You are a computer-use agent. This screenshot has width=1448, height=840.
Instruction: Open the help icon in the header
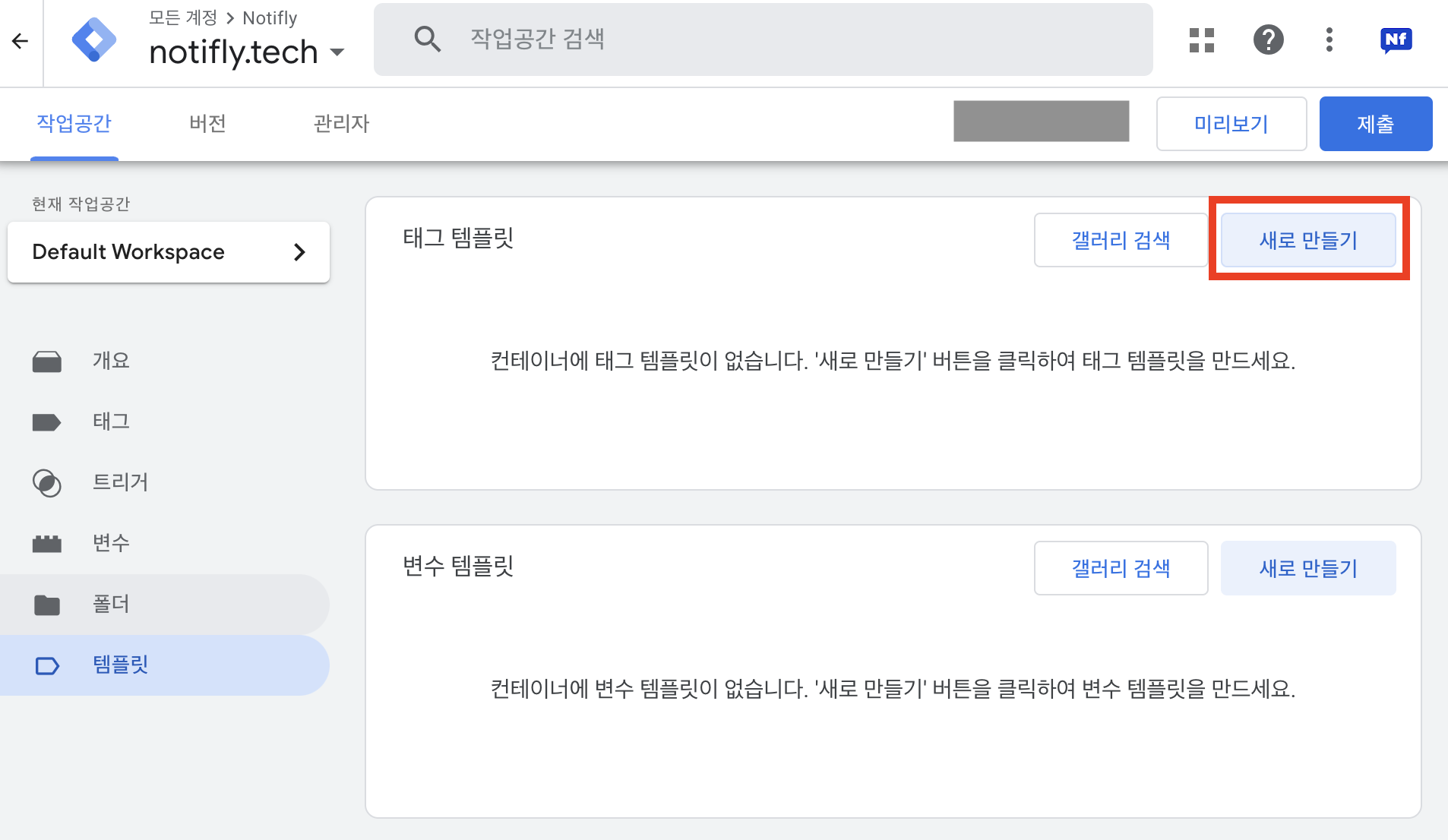coord(1266,39)
